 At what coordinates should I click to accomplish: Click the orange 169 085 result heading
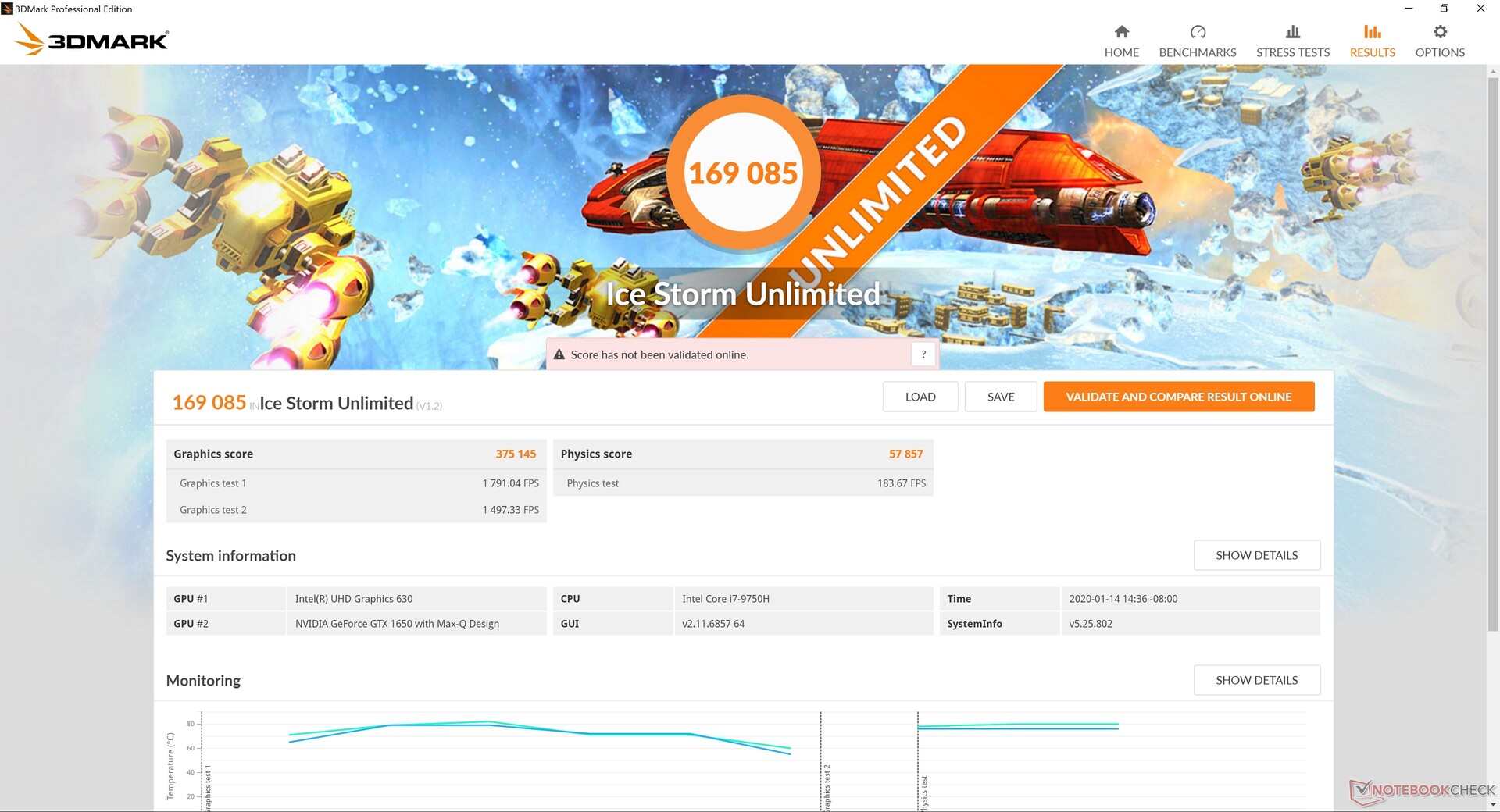[209, 403]
